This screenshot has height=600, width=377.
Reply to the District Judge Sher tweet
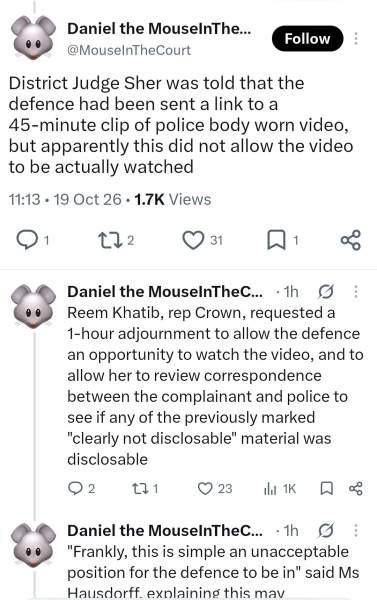pos(32,240)
